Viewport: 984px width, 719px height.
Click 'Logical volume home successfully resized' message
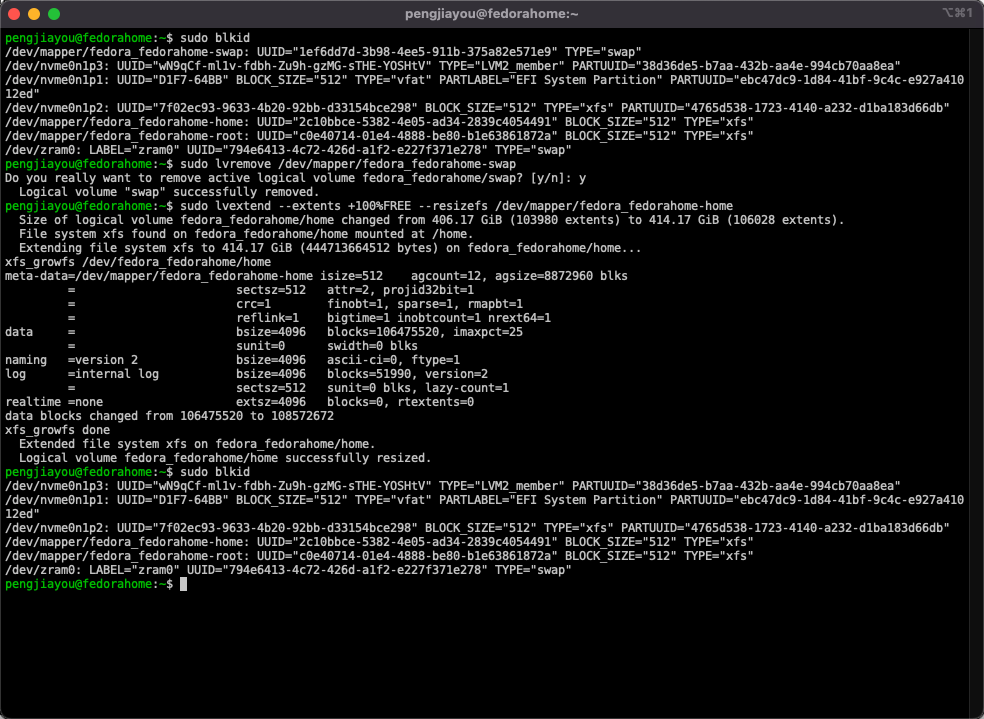[x=225, y=457]
